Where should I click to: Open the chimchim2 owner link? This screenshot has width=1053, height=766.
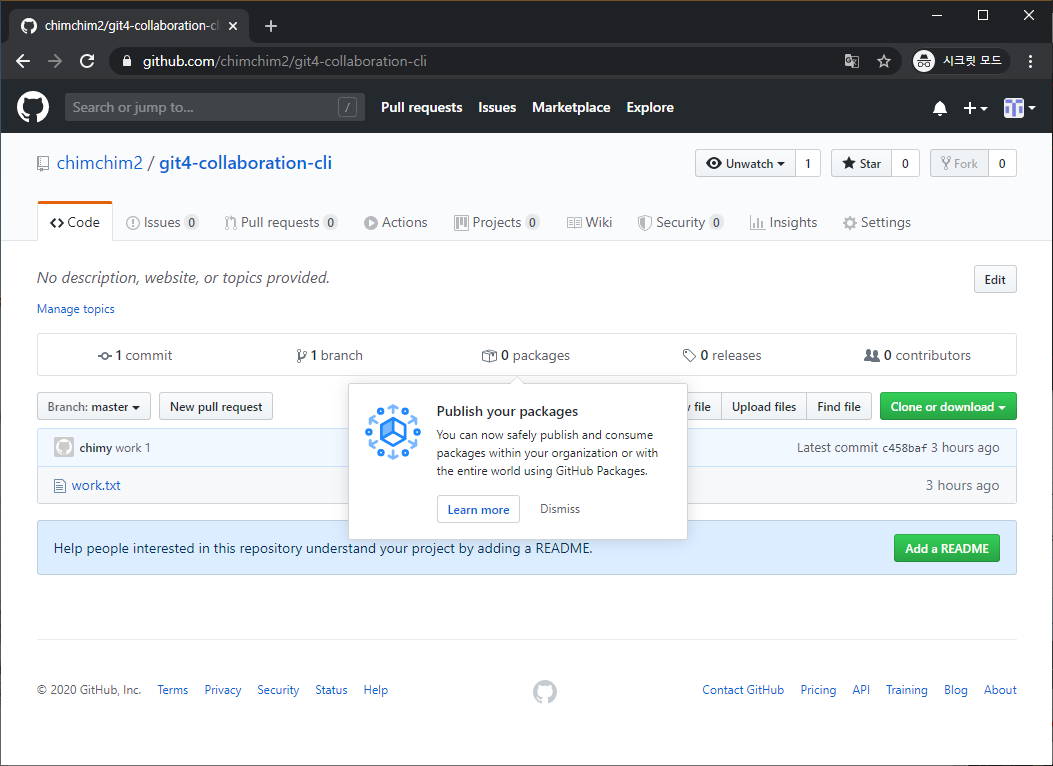coord(99,163)
